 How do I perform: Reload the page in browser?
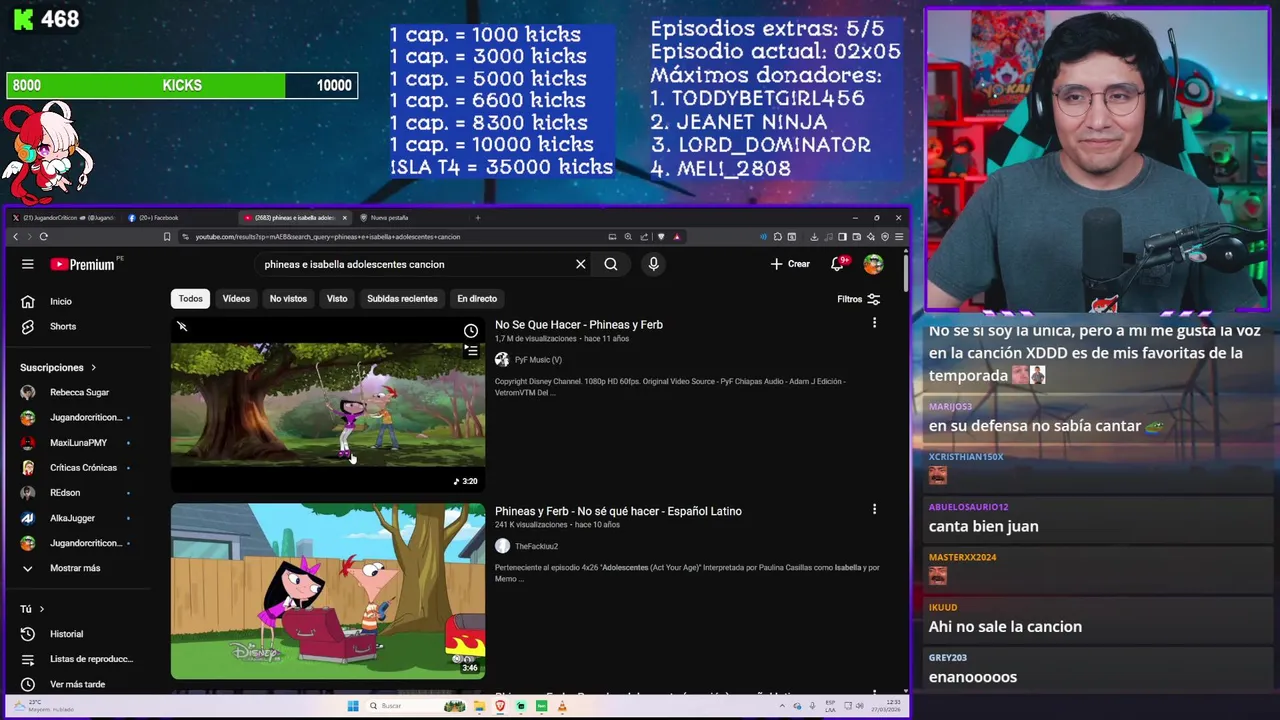[x=43, y=237]
